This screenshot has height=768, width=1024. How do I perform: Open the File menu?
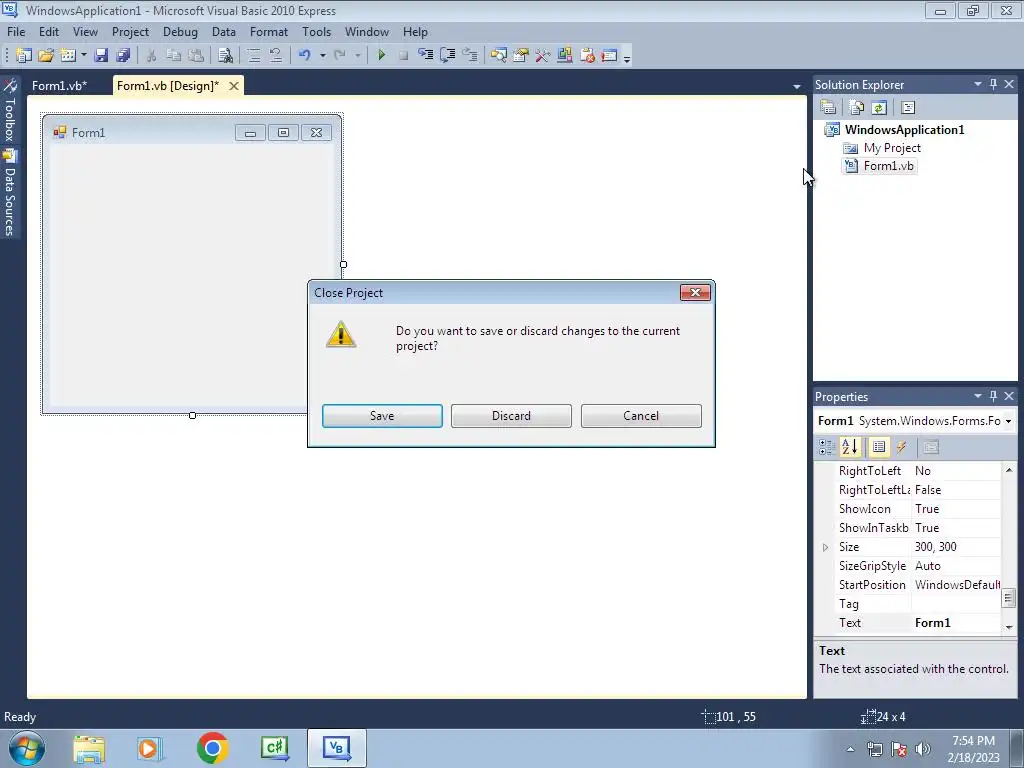click(16, 31)
